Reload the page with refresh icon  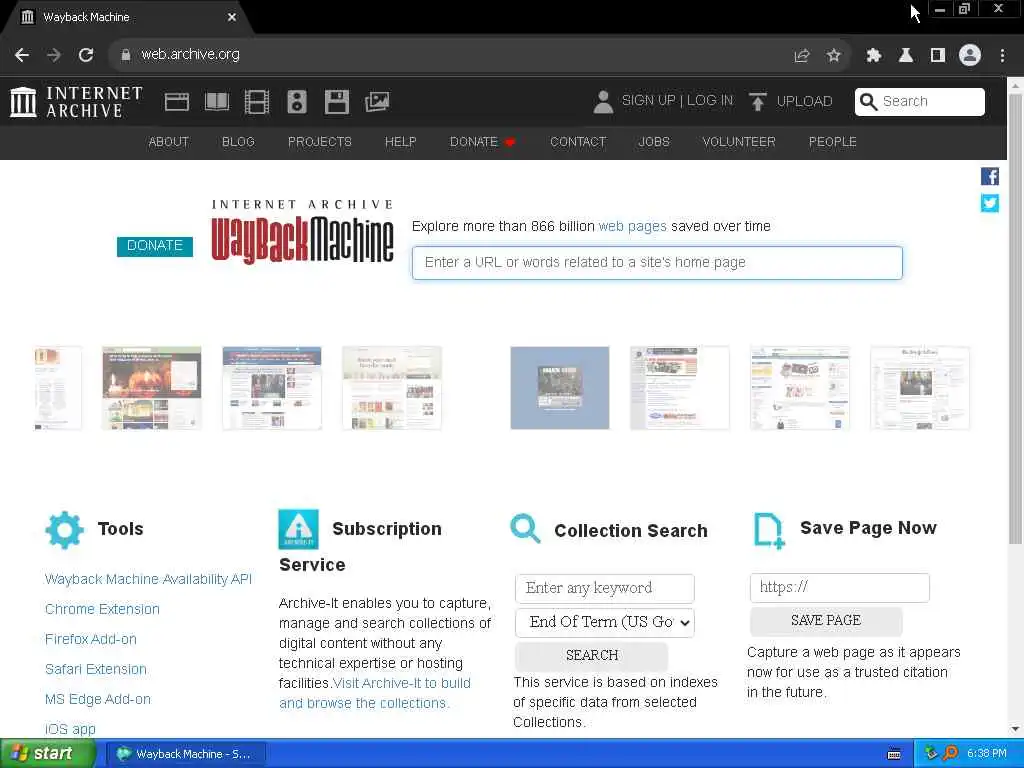click(86, 55)
